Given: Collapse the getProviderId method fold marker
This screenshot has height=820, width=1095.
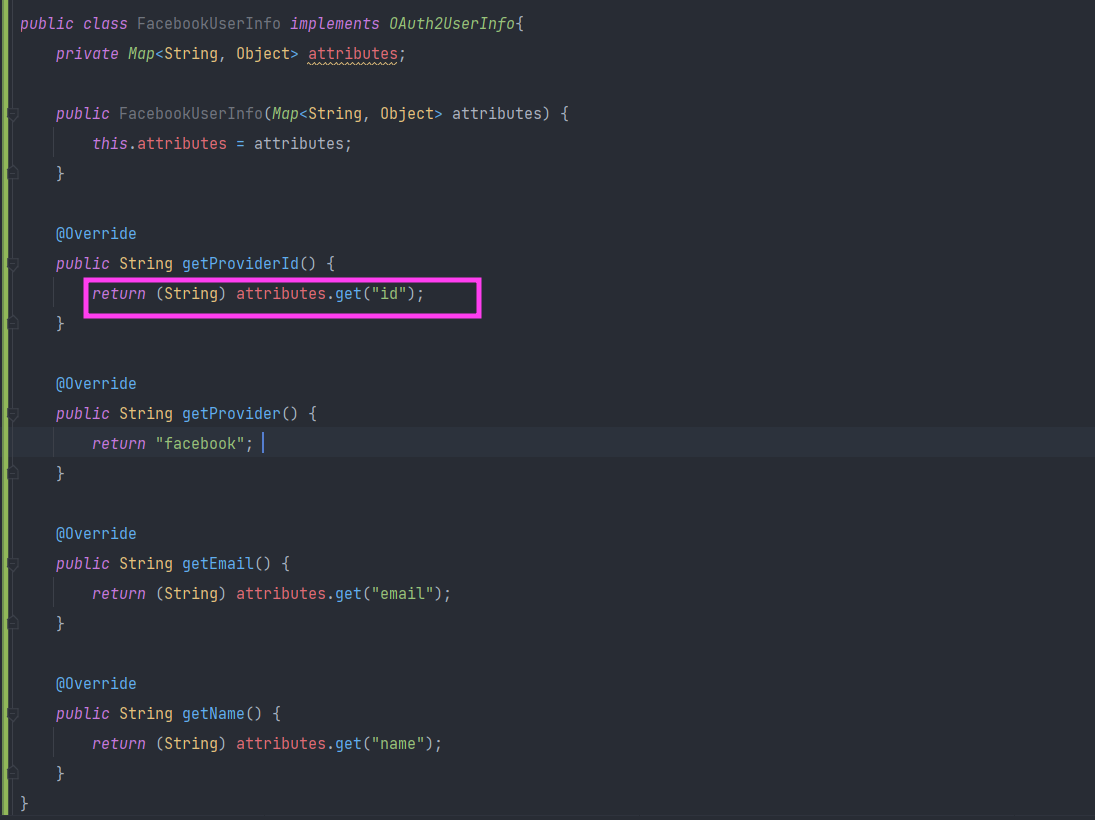Looking at the screenshot, I should pyautogui.click(x=13, y=264).
